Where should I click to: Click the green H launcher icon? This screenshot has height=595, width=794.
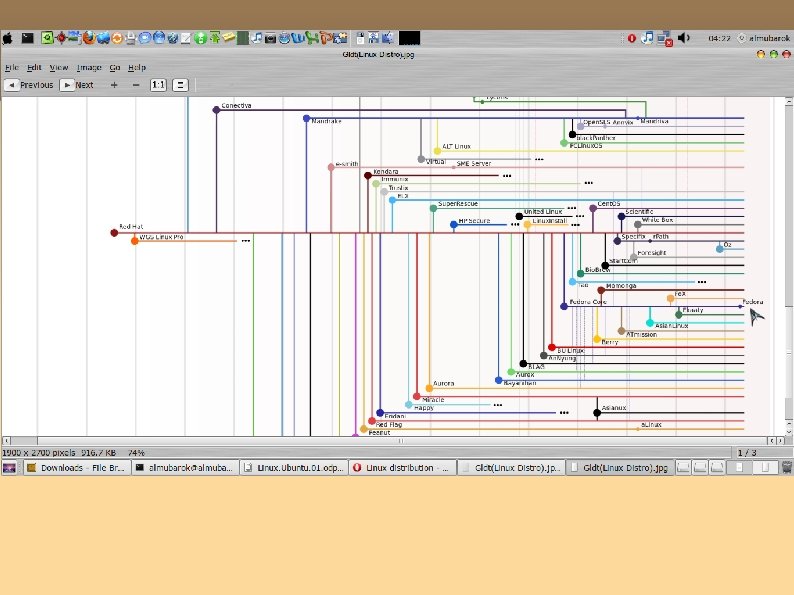[x=312, y=38]
